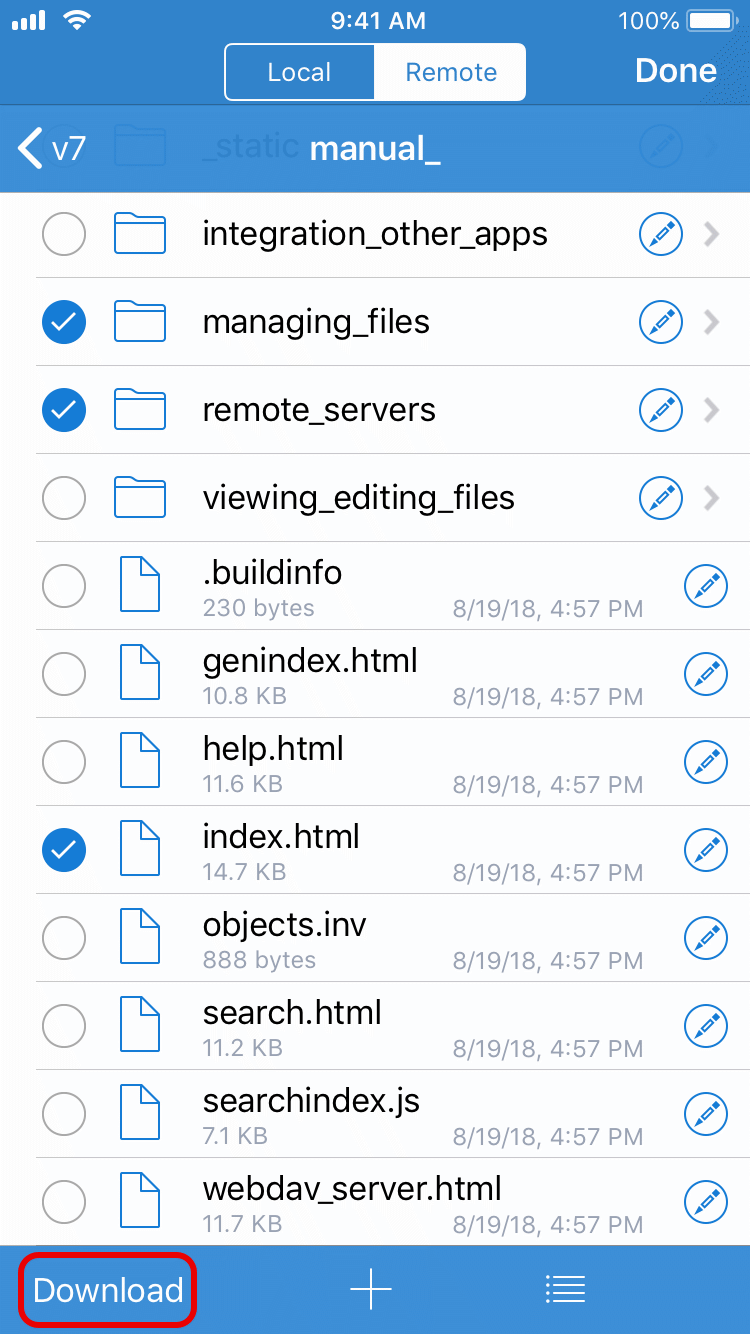Select the Remote tab
The width and height of the screenshot is (750, 1334).
451,73
